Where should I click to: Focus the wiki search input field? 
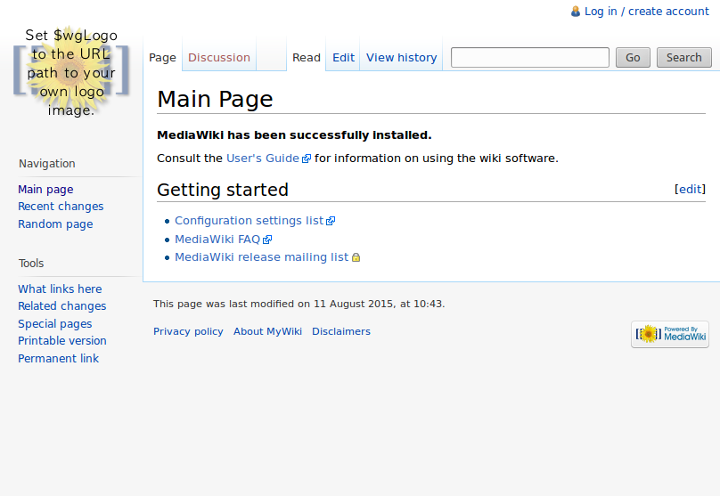[530, 57]
